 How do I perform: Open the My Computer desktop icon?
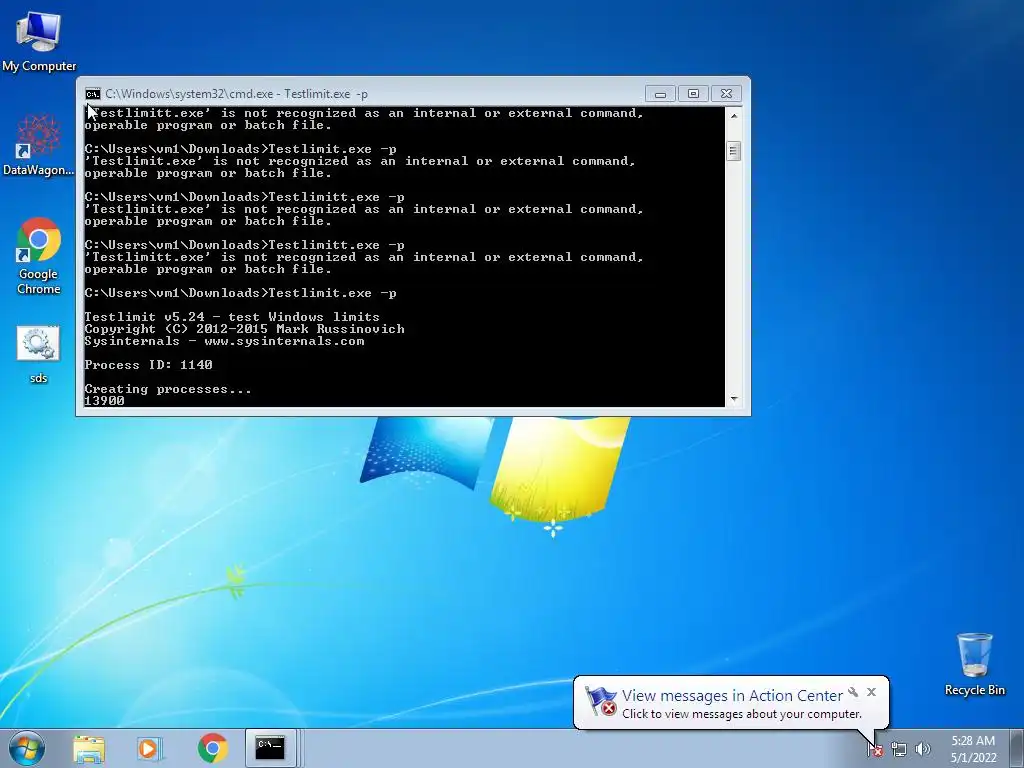39,40
